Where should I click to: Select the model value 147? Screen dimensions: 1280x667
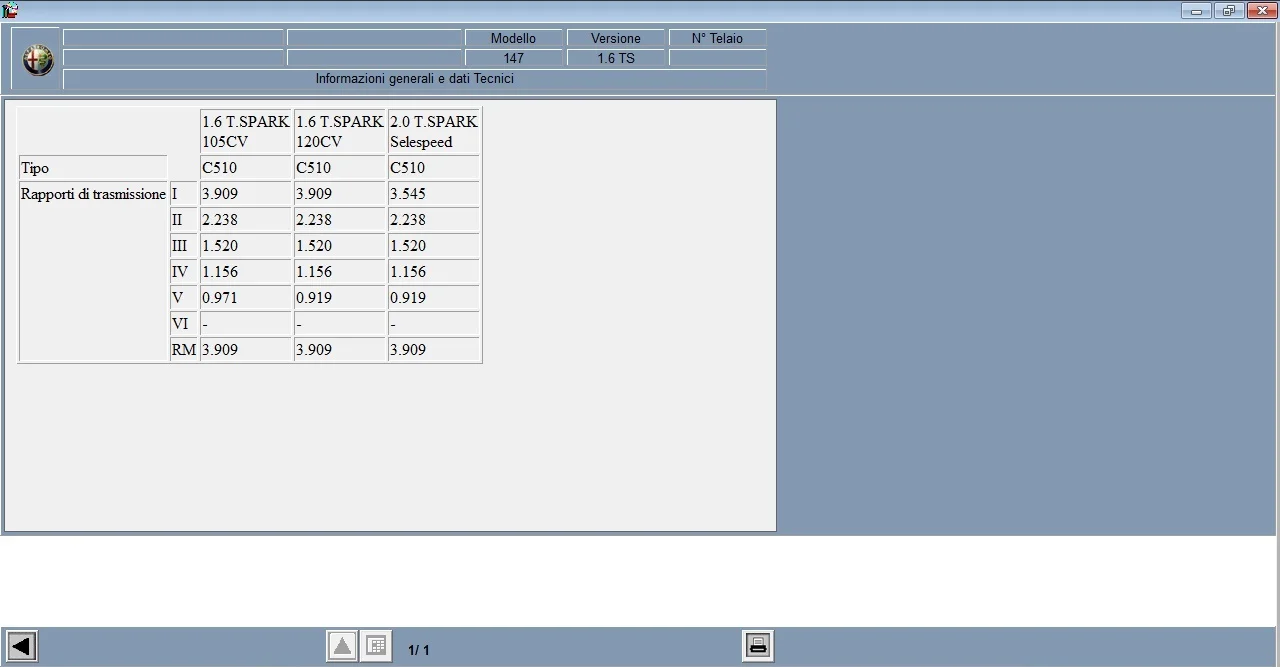pyautogui.click(x=514, y=58)
